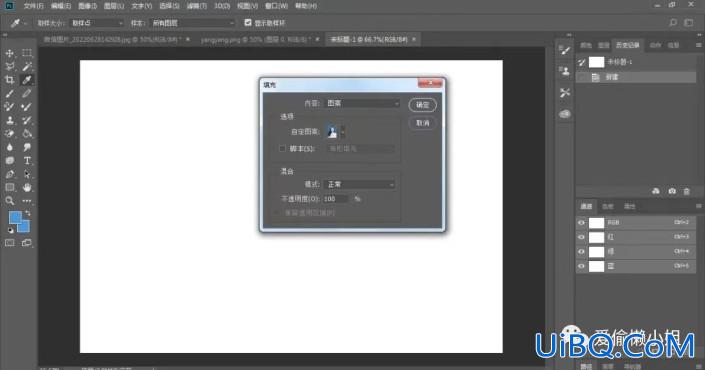Switch to 历史记录 panel tab
Screen dimensions: 705x370
pos(627,45)
